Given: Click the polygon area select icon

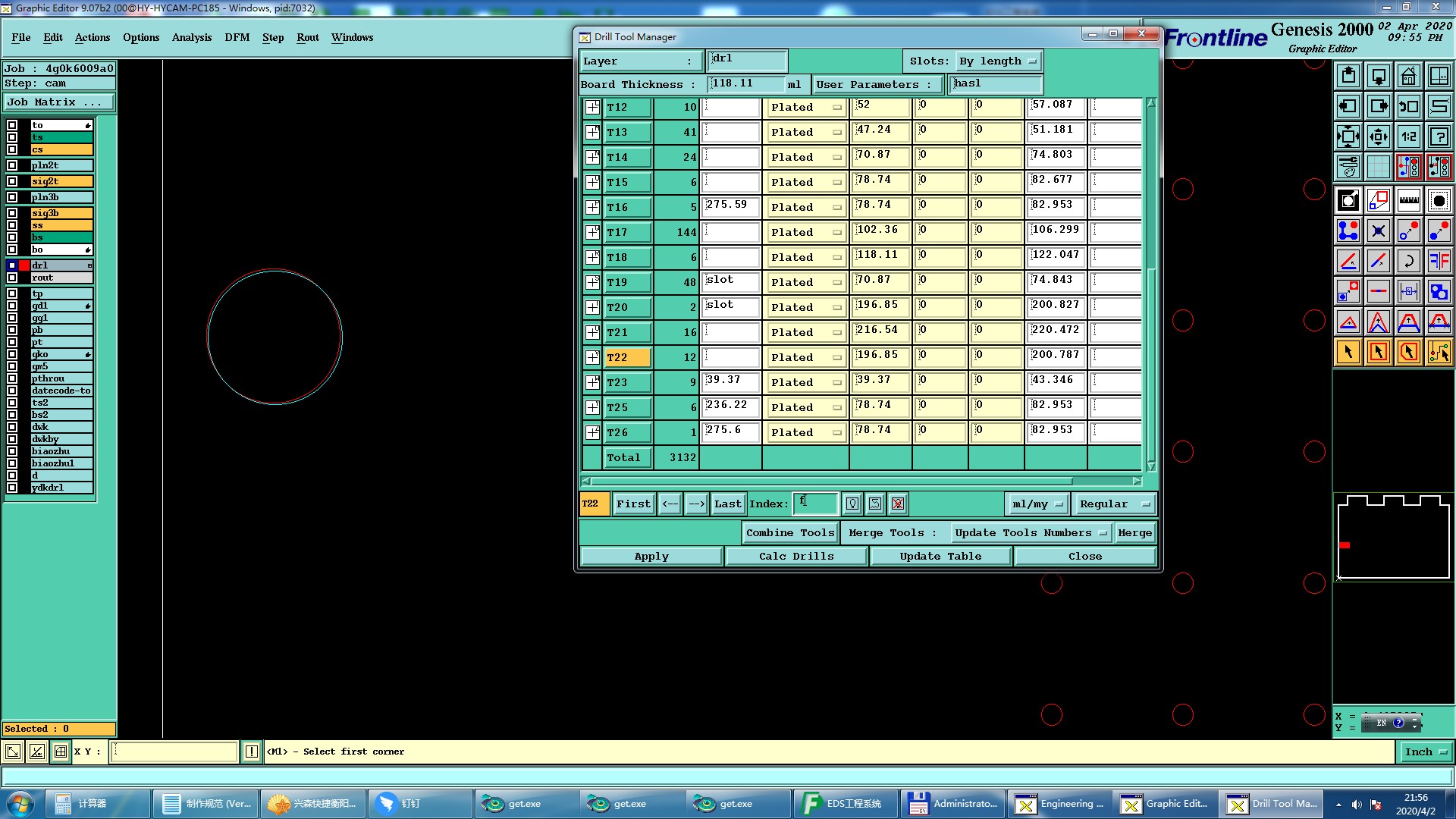Looking at the screenshot, I should pyautogui.click(x=1409, y=352).
